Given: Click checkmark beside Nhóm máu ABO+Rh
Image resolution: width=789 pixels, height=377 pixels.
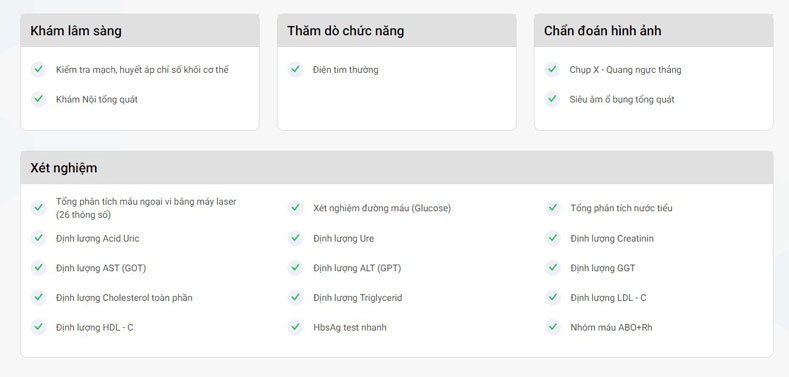Looking at the screenshot, I should (553, 327).
